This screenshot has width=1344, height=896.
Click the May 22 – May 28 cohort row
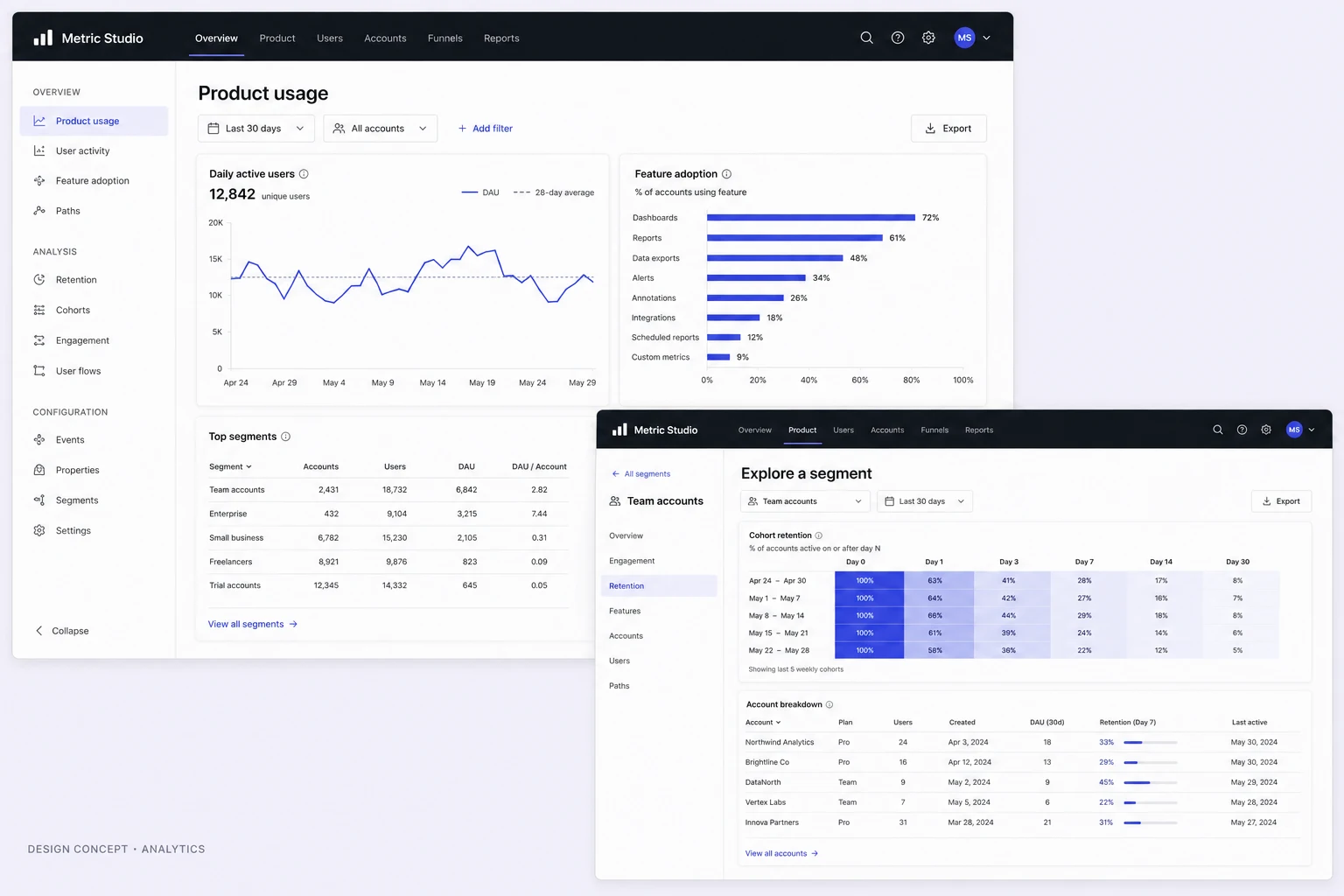(x=1013, y=650)
